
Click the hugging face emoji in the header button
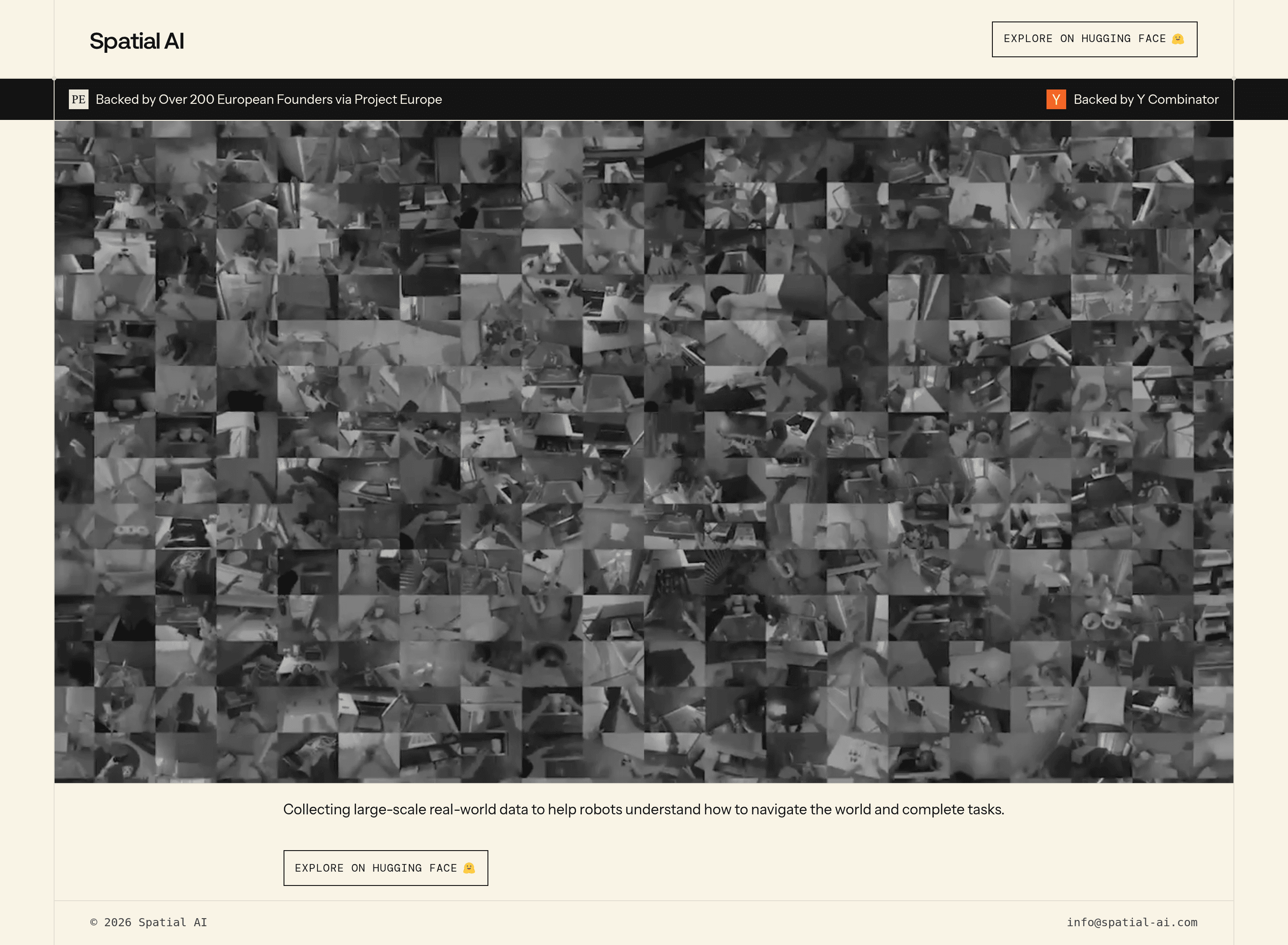coord(1178,39)
